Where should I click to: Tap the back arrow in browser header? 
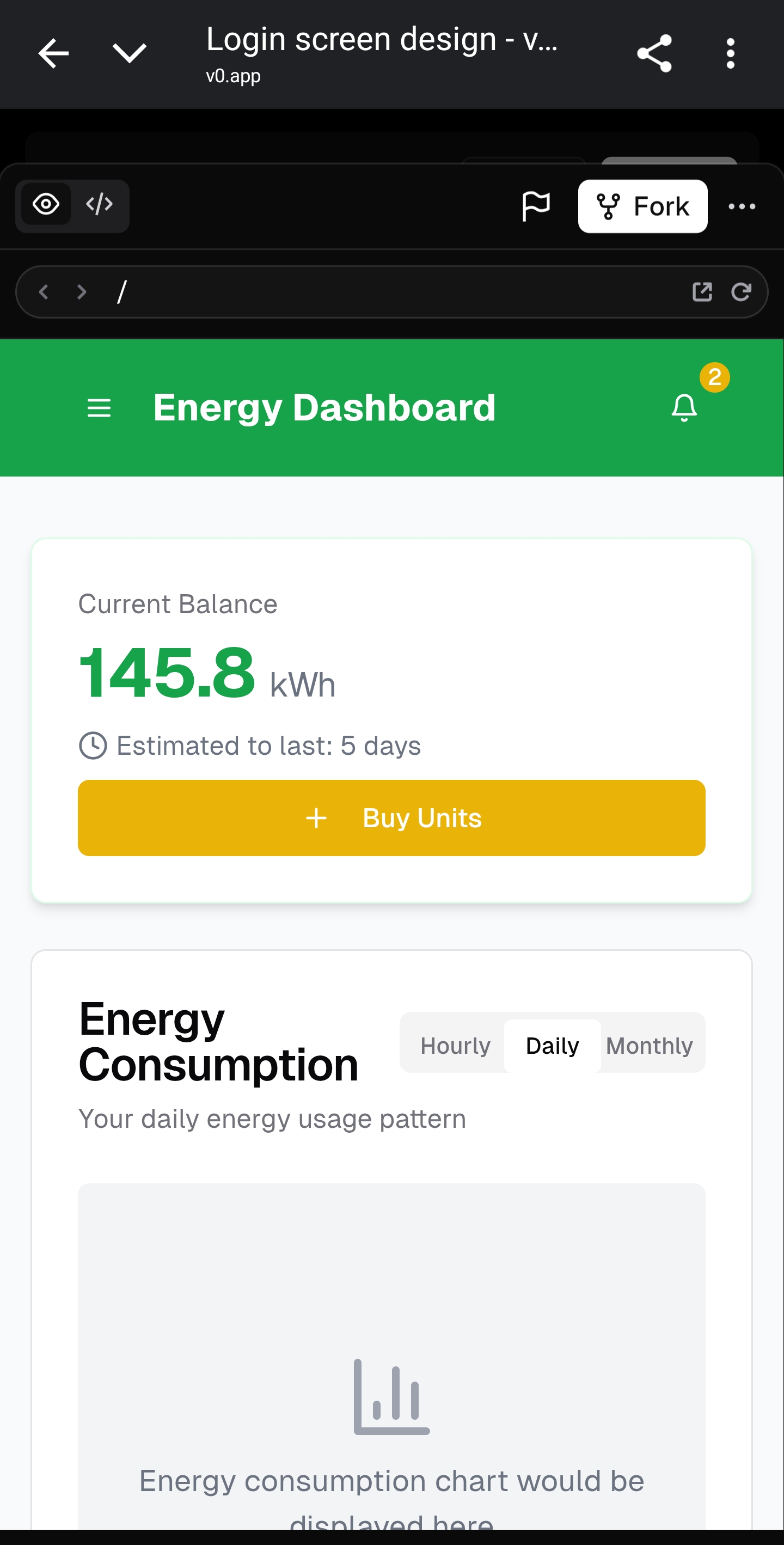point(53,53)
